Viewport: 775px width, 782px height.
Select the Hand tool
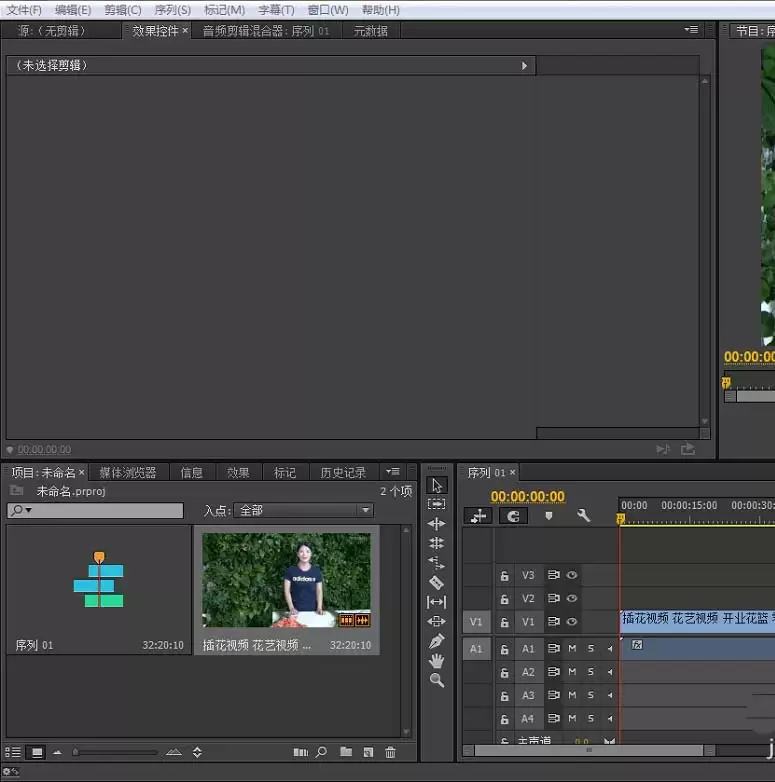(436, 660)
